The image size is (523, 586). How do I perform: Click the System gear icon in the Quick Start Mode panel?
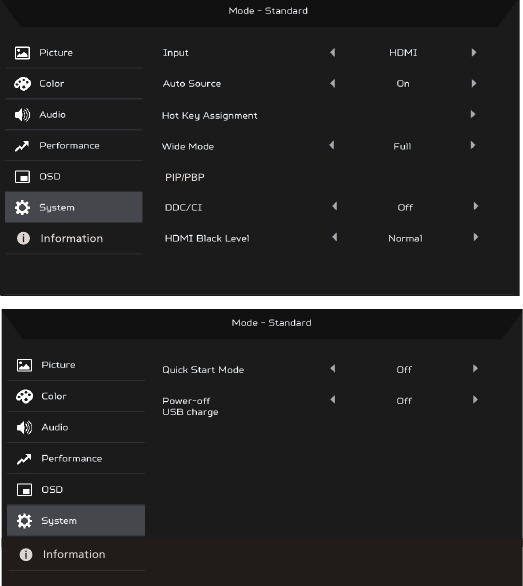pyautogui.click(x=24, y=521)
